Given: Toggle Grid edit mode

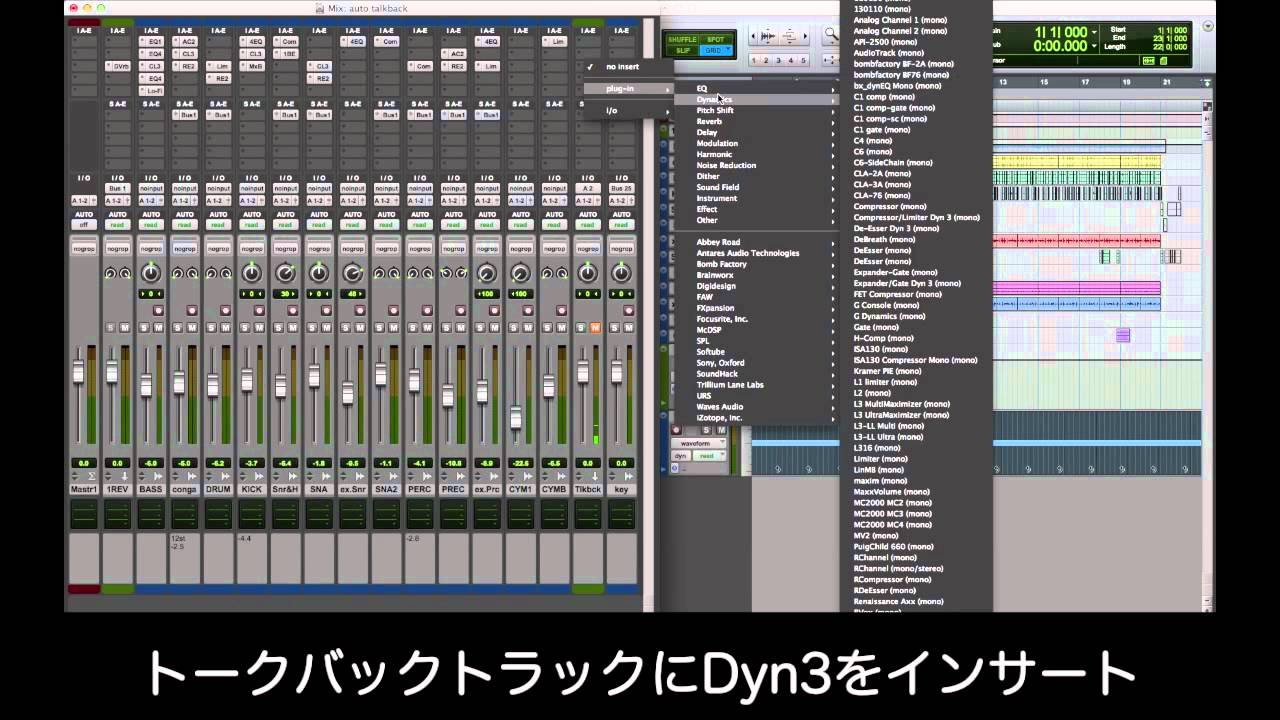Looking at the screenshot, I should click(715, 50).
